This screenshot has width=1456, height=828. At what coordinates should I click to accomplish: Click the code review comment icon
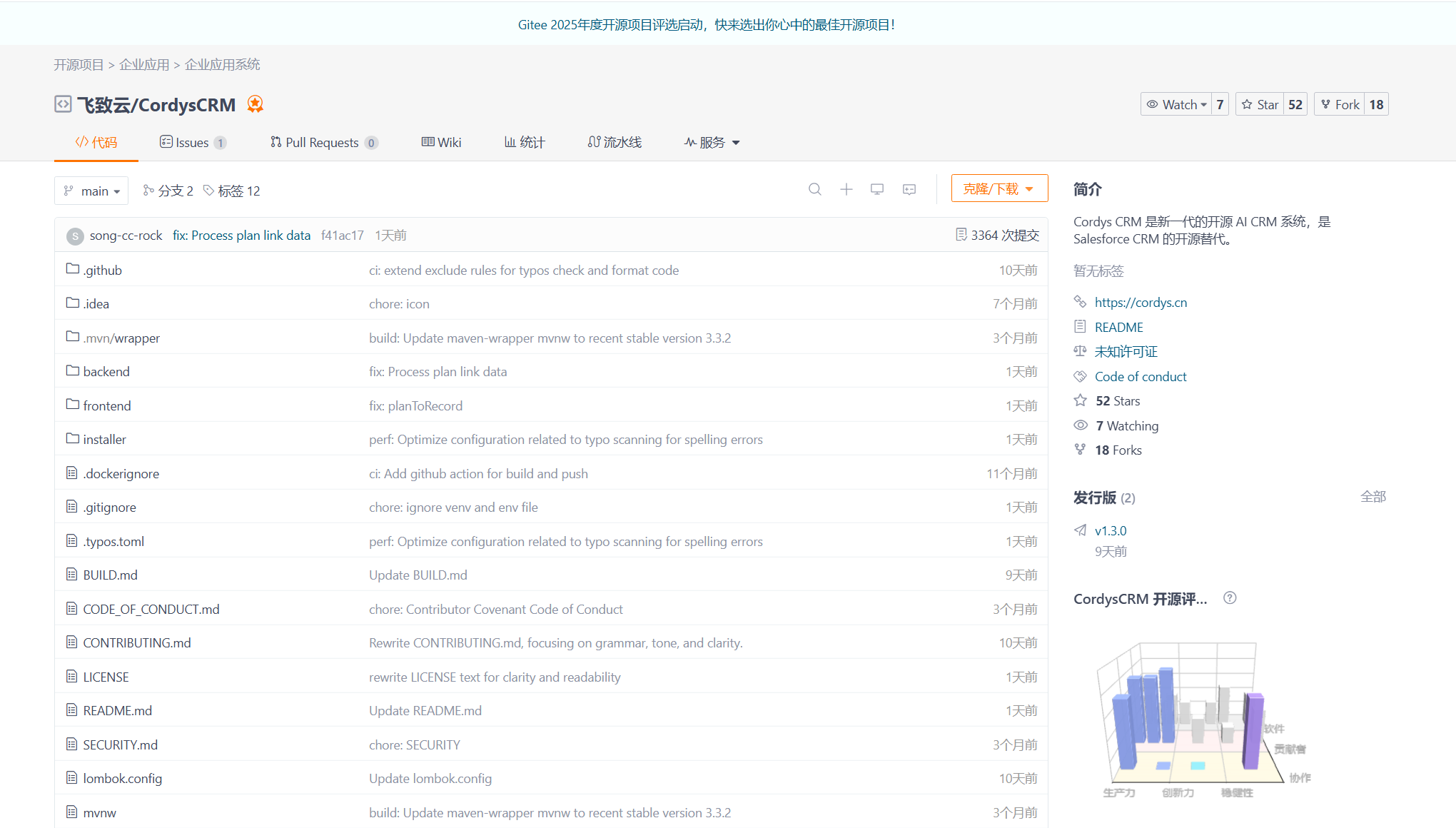coord(909,189)
